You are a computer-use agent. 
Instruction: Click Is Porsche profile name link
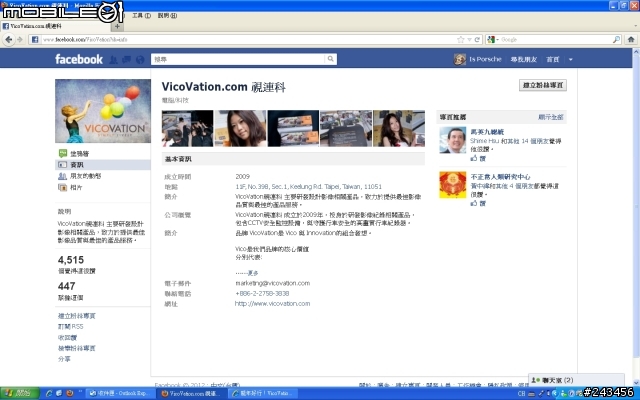click(x=485, y=59)
